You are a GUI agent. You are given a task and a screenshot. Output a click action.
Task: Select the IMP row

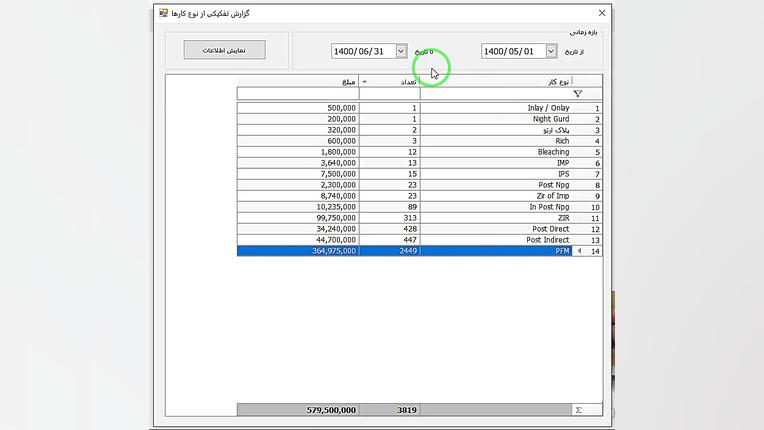point(420,163)
